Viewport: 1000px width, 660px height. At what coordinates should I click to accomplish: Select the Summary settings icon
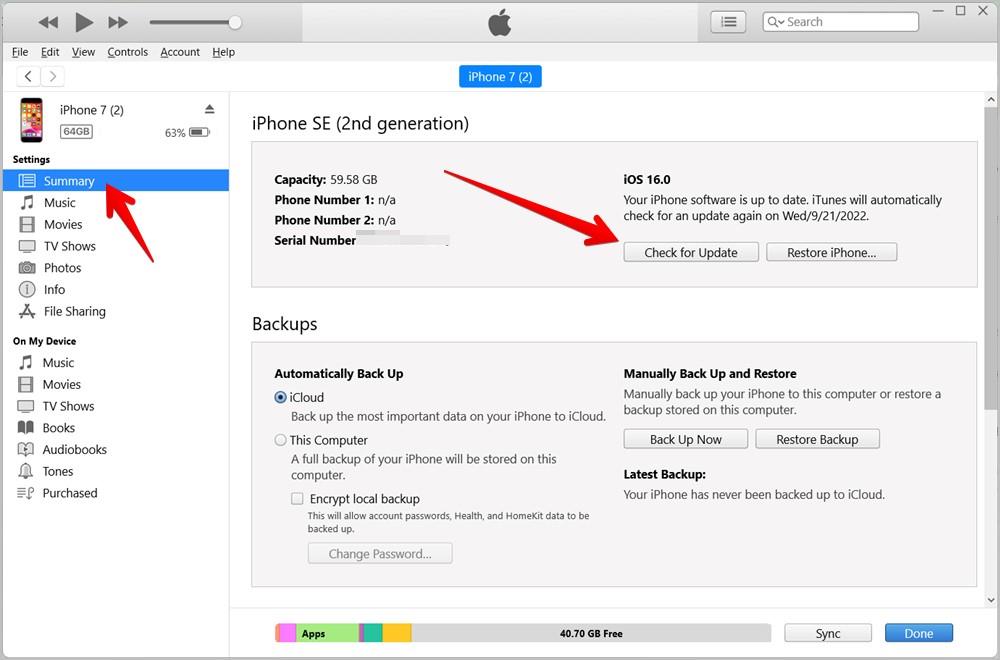pyautogui.click(x=27, y=180)
